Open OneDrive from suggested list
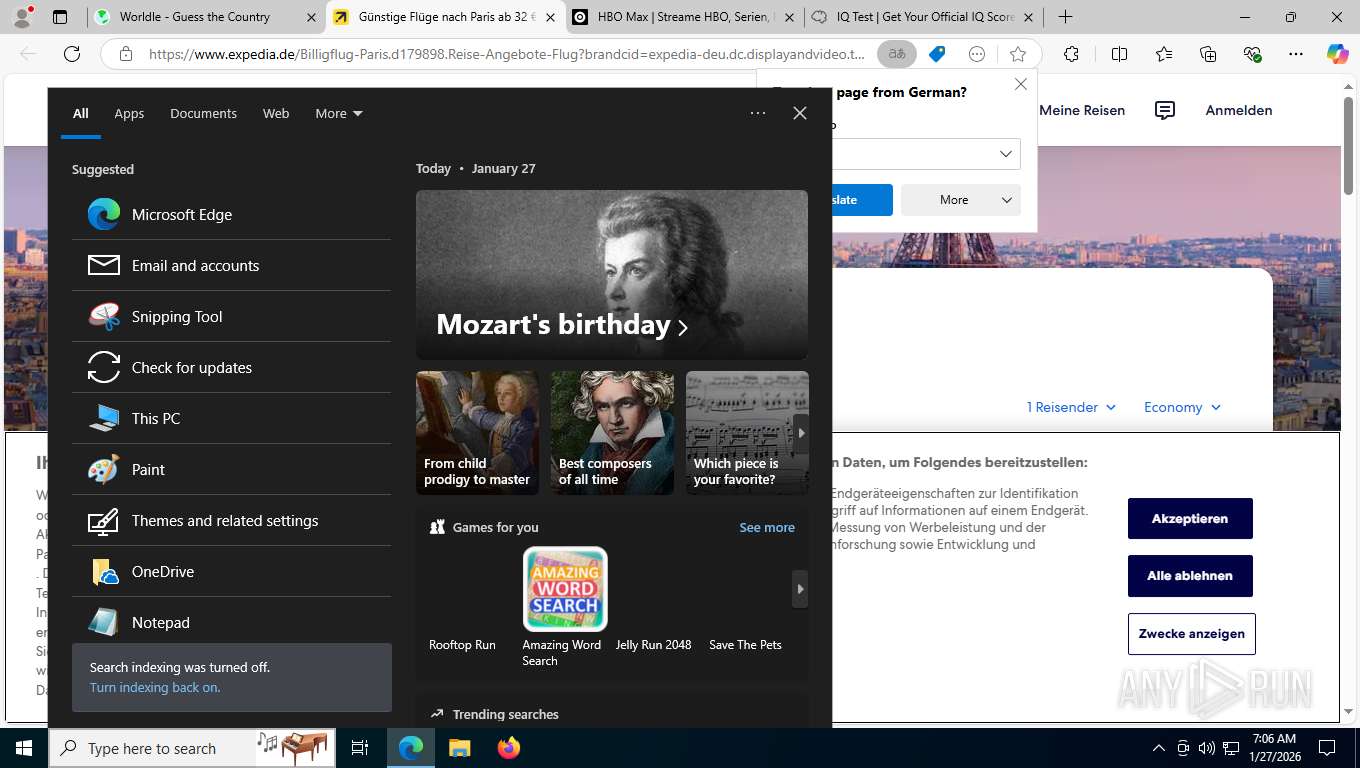 point(231,571)
